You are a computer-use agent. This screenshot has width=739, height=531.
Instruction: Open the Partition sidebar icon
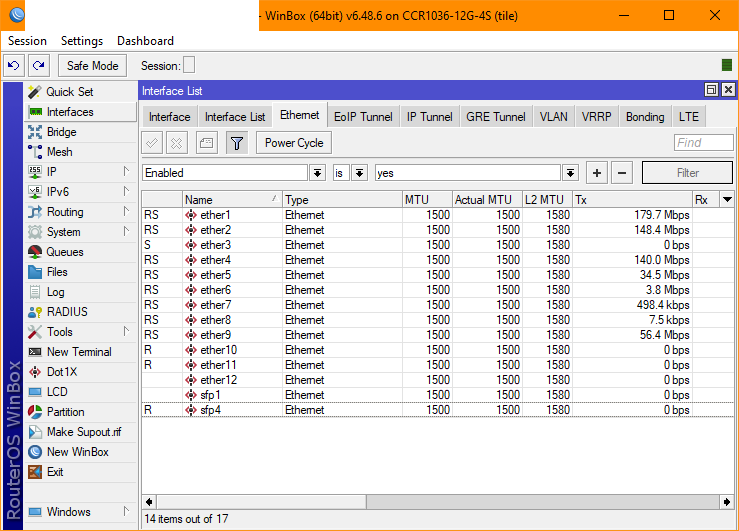pos(35,412)
